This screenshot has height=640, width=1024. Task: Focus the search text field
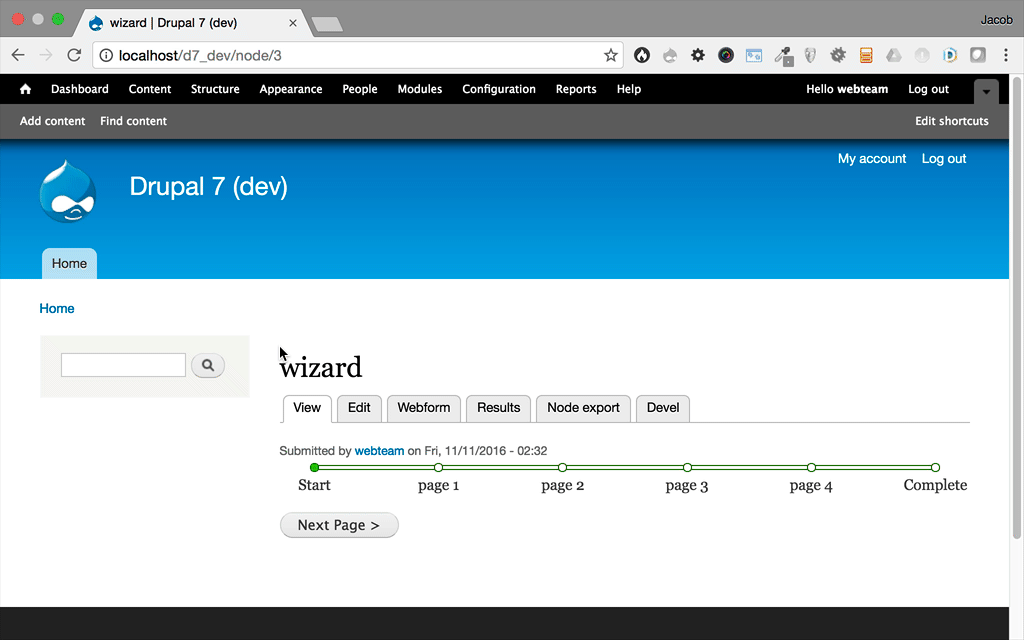(x=123, y=365)
